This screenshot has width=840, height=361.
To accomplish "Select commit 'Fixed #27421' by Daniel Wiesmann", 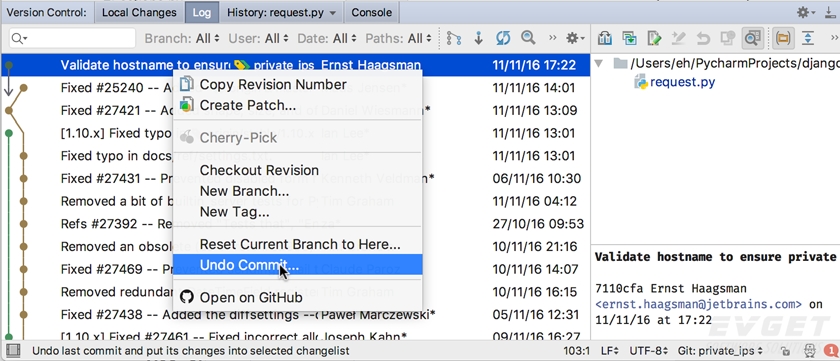I will tap(295, 110).
